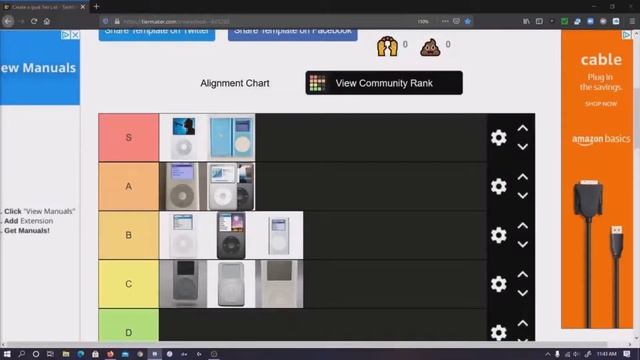Viewport: 640px width, 360px height.
Task: Pick the middle silver iPod in C tier
Action: 231,284
